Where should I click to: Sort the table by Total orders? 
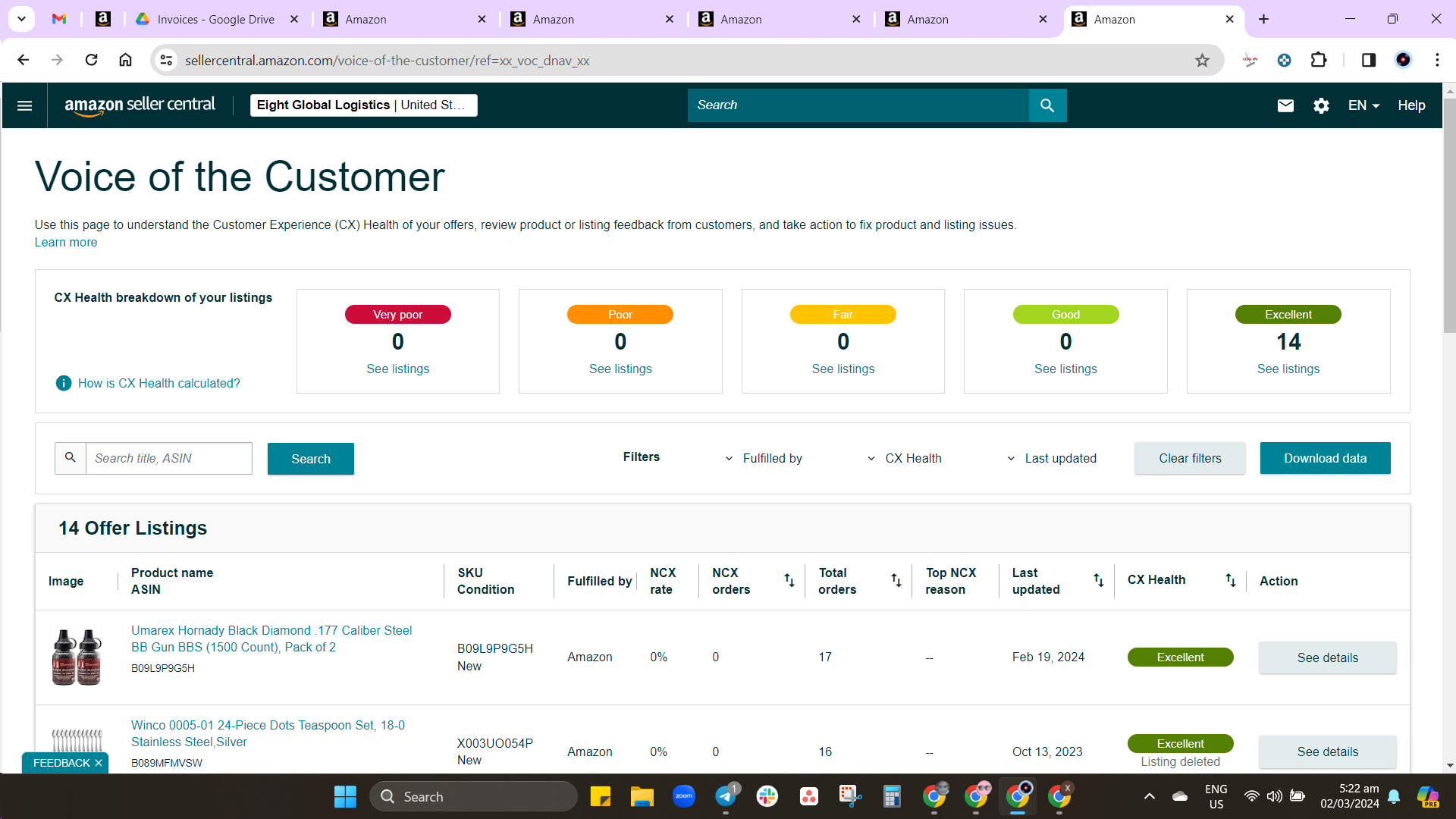pyautogui.click(x=896, y=580)
